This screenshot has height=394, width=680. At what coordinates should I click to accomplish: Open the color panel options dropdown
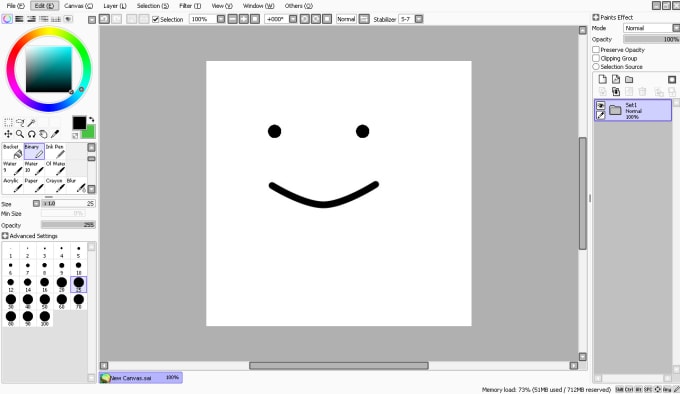[x=92, y=20]
